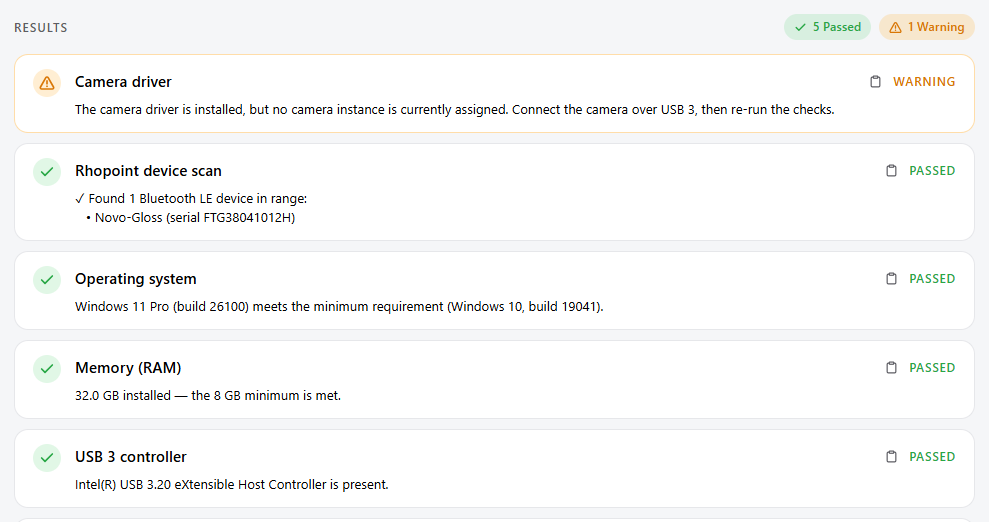Click the Camera driver warning triangle icon
The width and height of the screenshot is (989, 522).
tap(47, 83)
